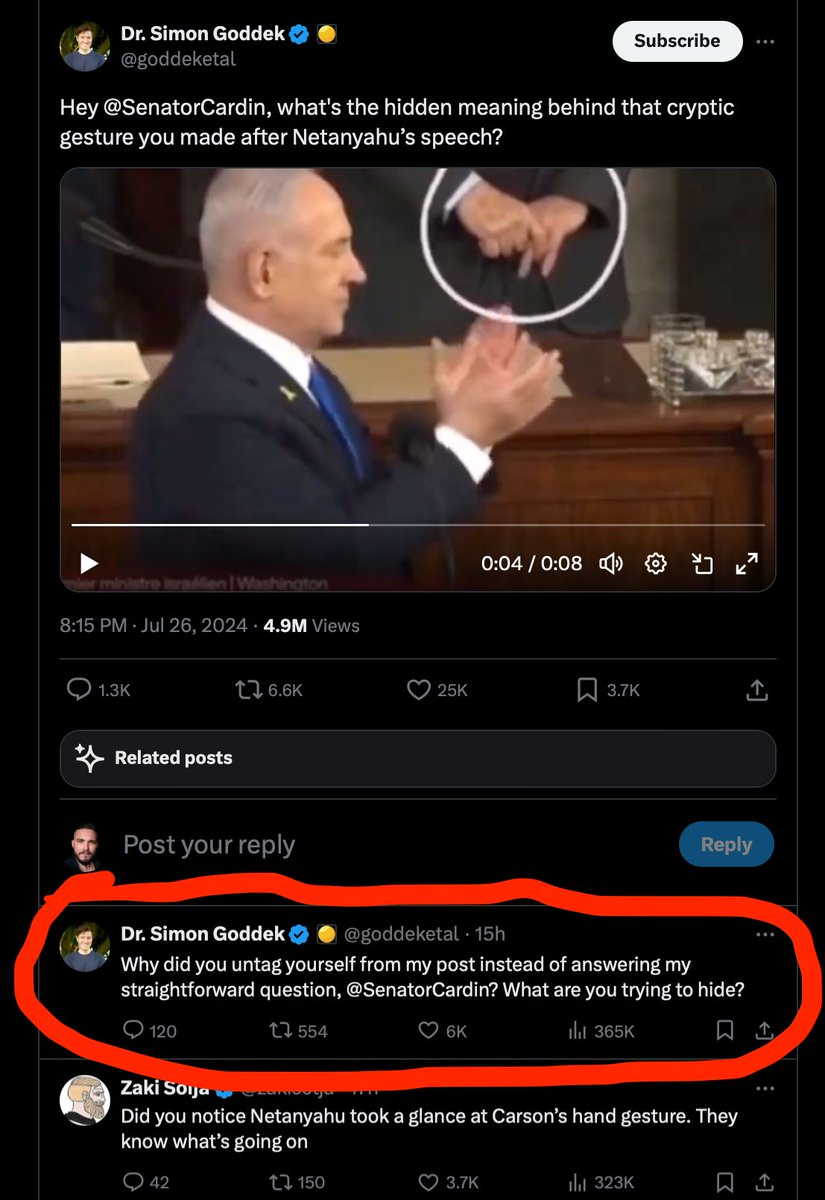
Task: Like the main post with 25K likes
Action: 418,689
